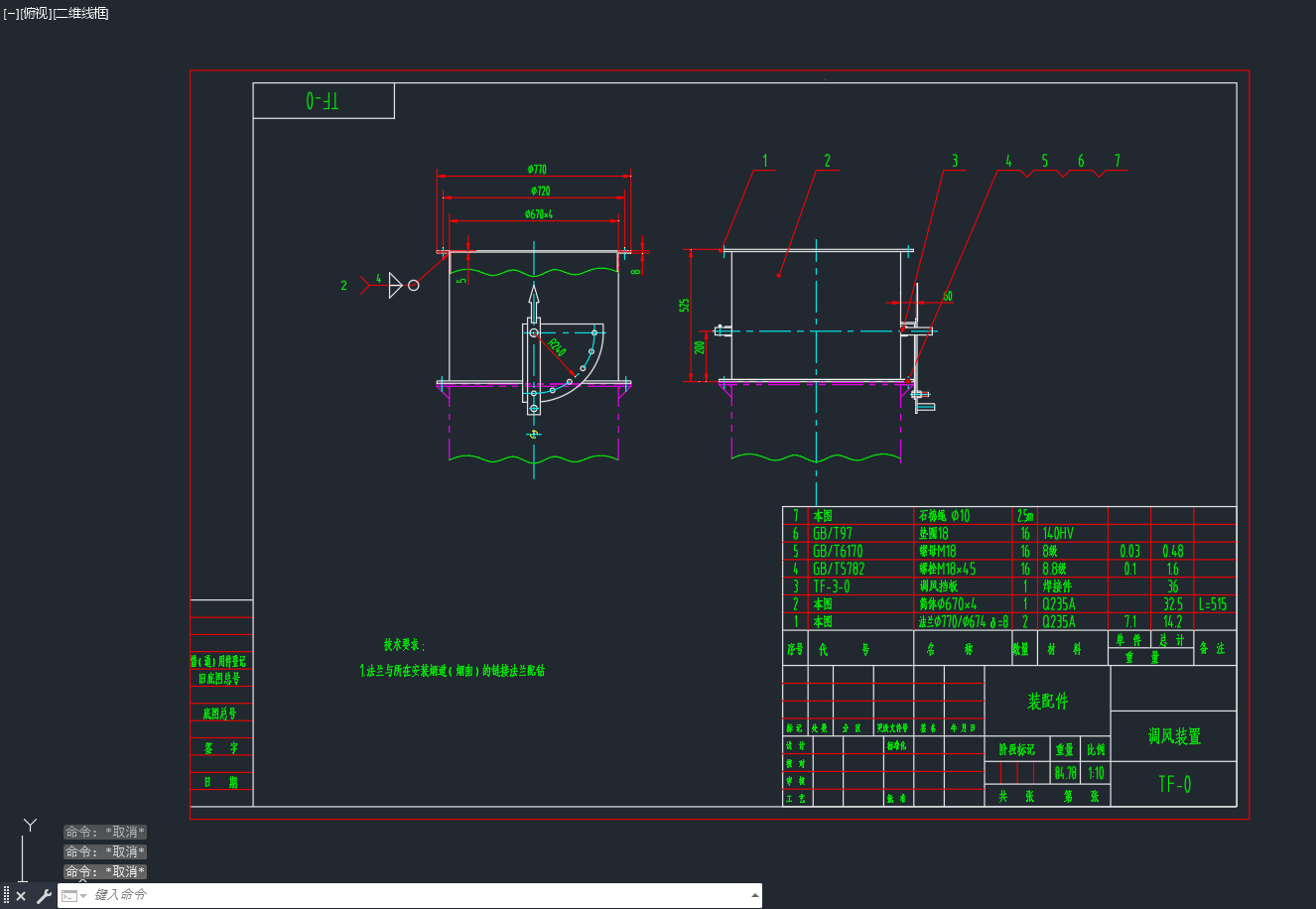Open the recent commands dropdown
Screen dimensions: 1316x909
tap(73, 896)
